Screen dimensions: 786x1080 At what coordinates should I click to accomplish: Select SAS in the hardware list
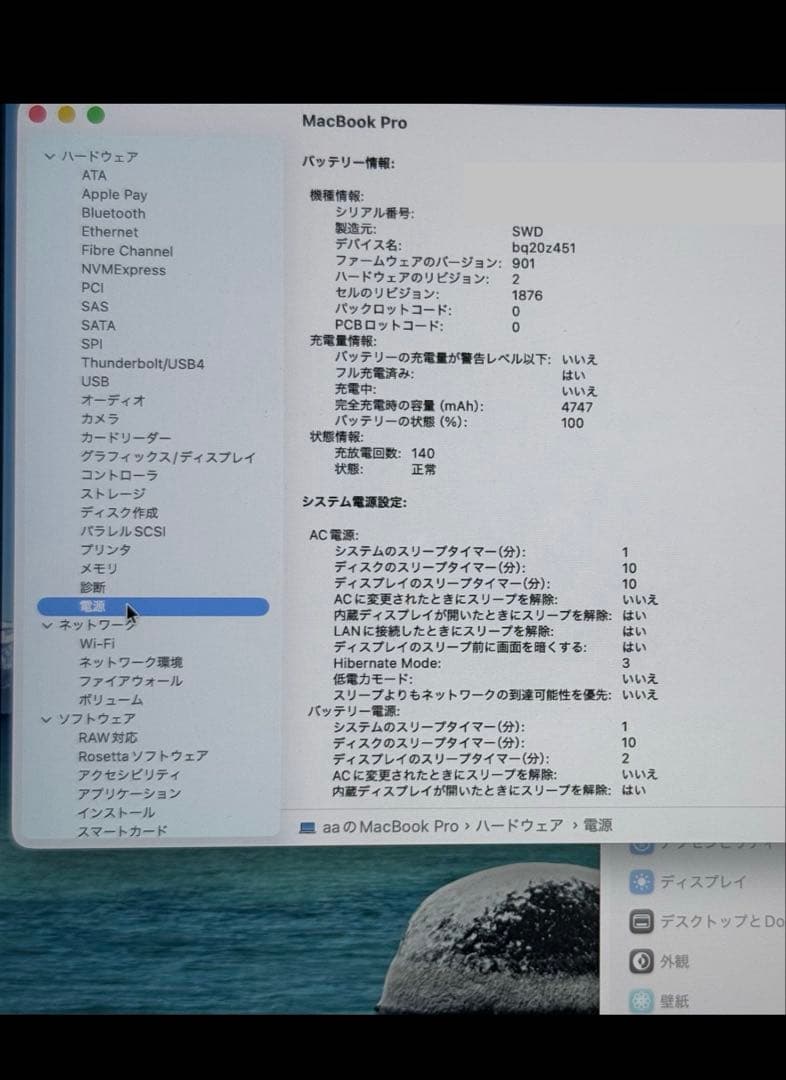(x=94, y=307)
